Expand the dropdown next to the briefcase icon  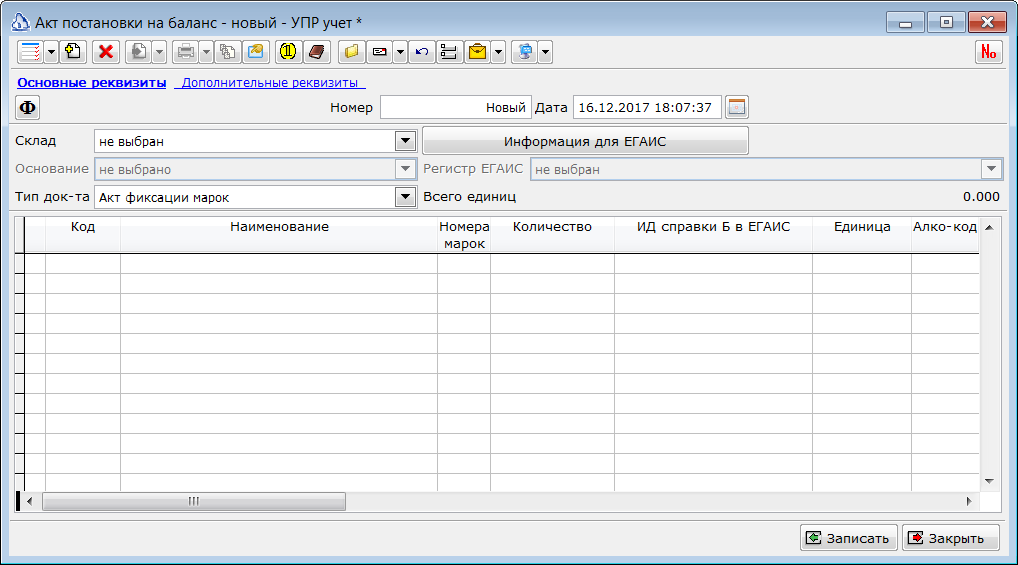(x=498, y=52)
